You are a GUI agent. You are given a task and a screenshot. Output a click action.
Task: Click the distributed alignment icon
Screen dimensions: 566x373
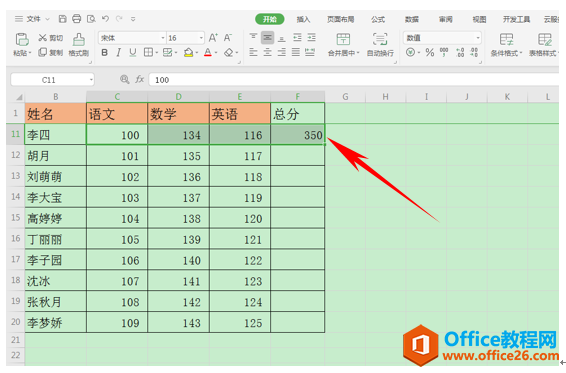310,53
